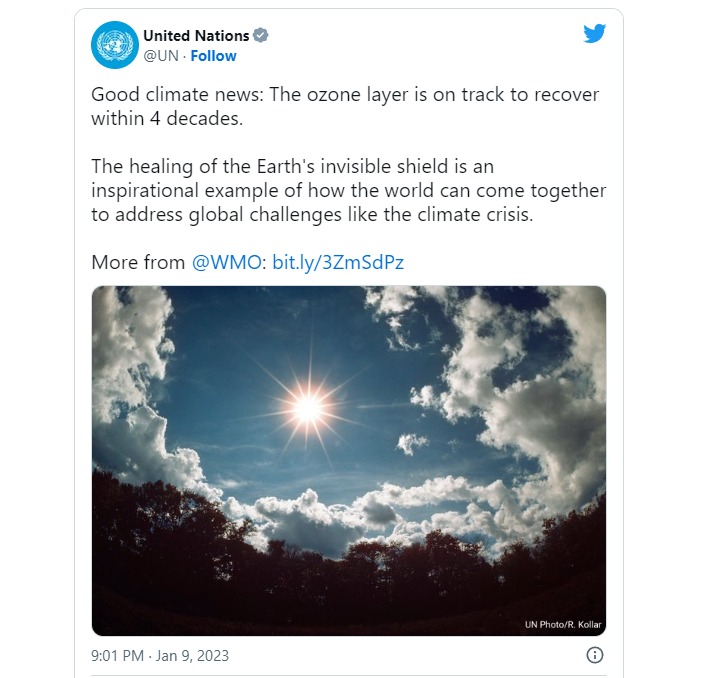Click the 'Good climate news' sentence
The height and width of the screenshot is (678, 706).
345,95
